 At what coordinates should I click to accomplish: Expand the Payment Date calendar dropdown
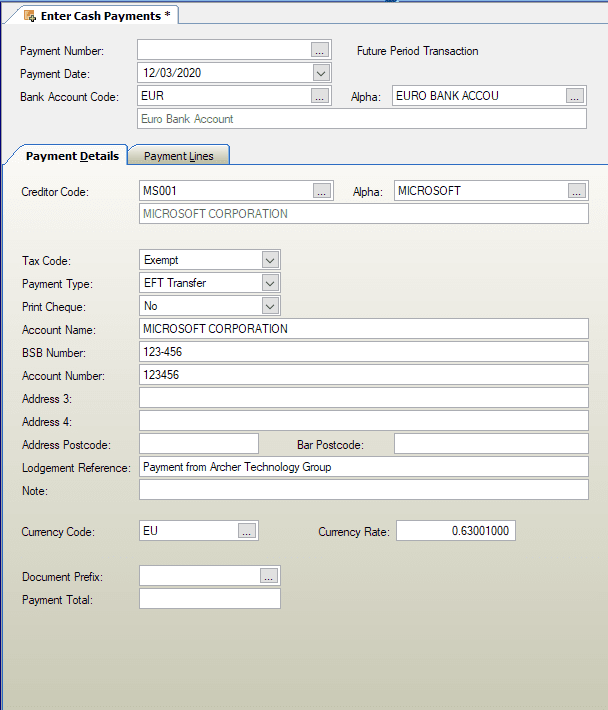point(321,73)
